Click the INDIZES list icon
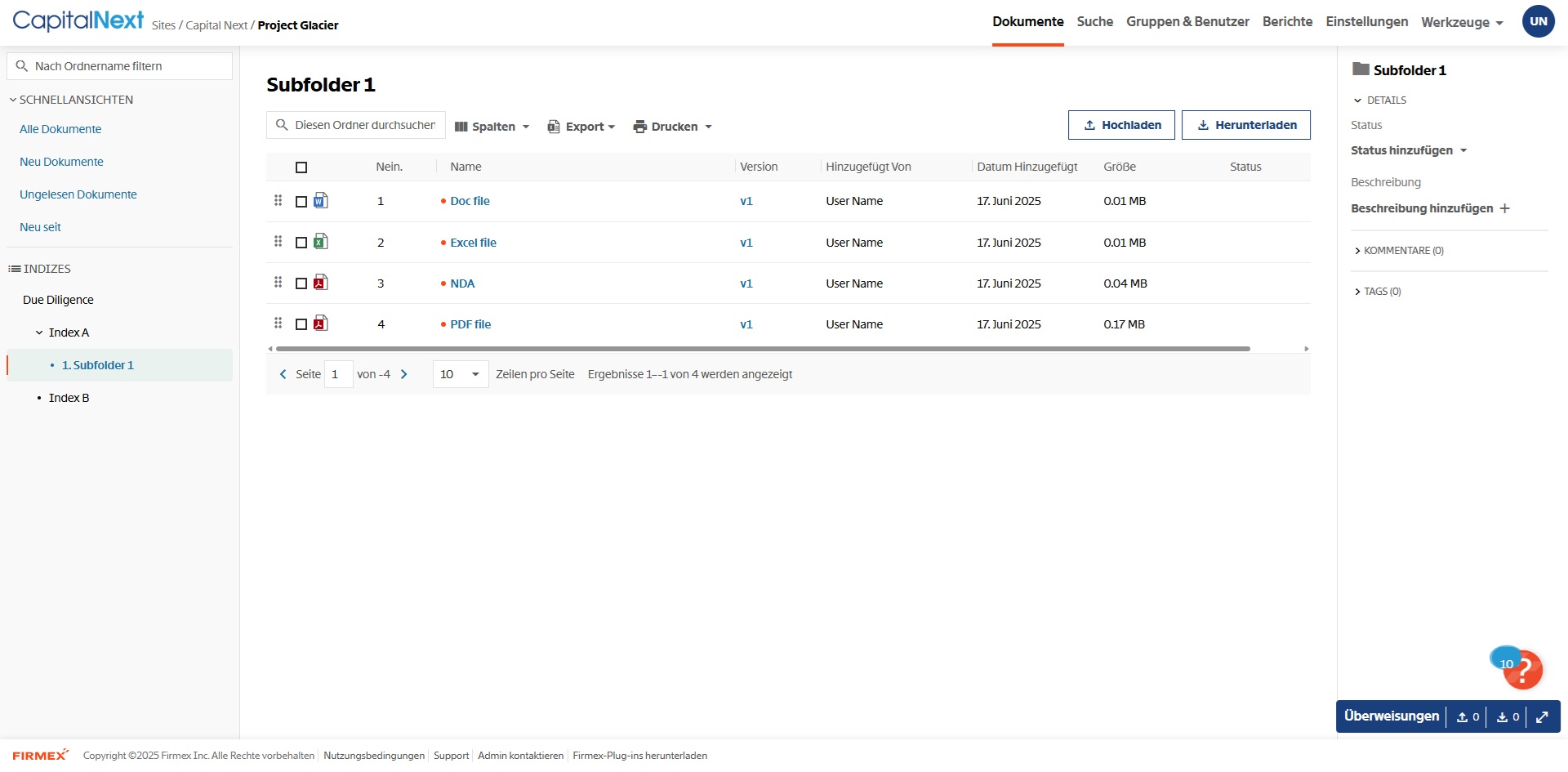This screenshot has height=772, width=1568. pos(15,269)
